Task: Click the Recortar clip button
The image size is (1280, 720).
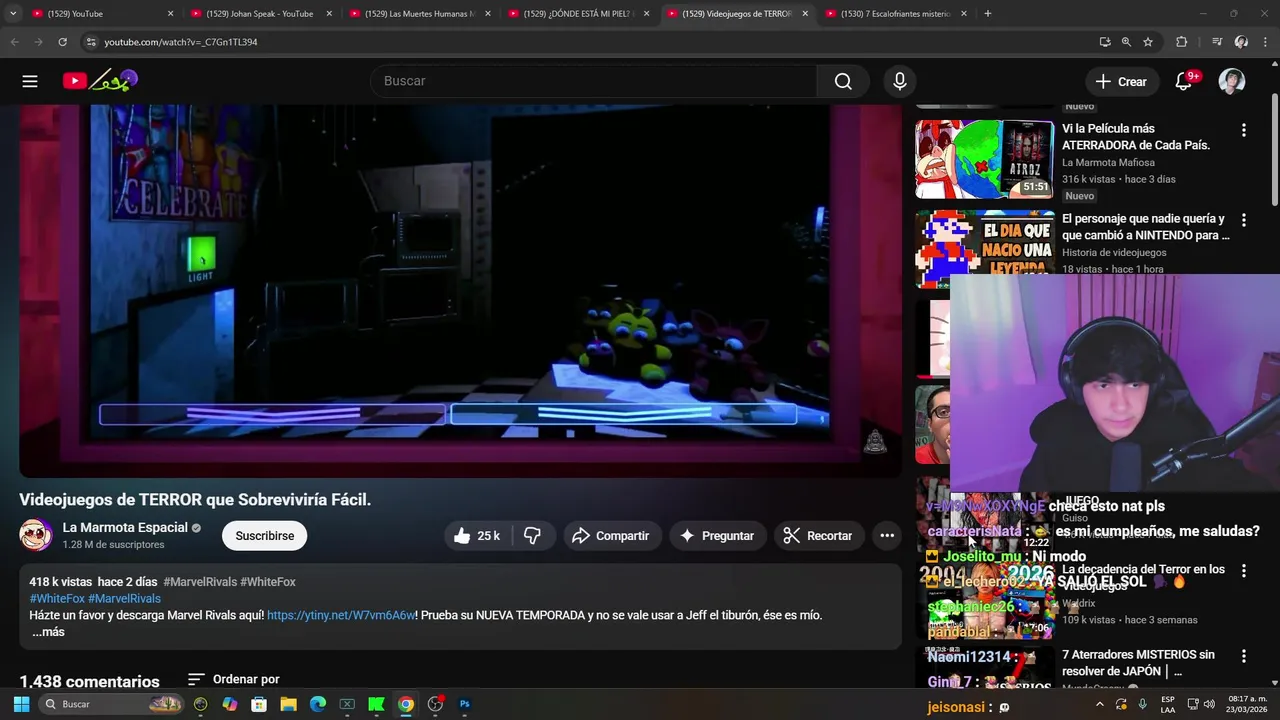Action: (818, 536)
